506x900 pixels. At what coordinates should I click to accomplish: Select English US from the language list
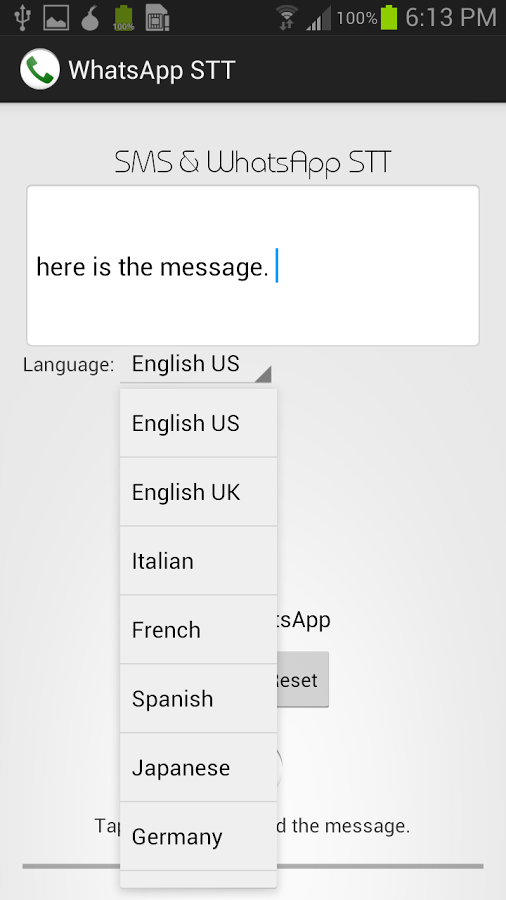pos(198,423)
